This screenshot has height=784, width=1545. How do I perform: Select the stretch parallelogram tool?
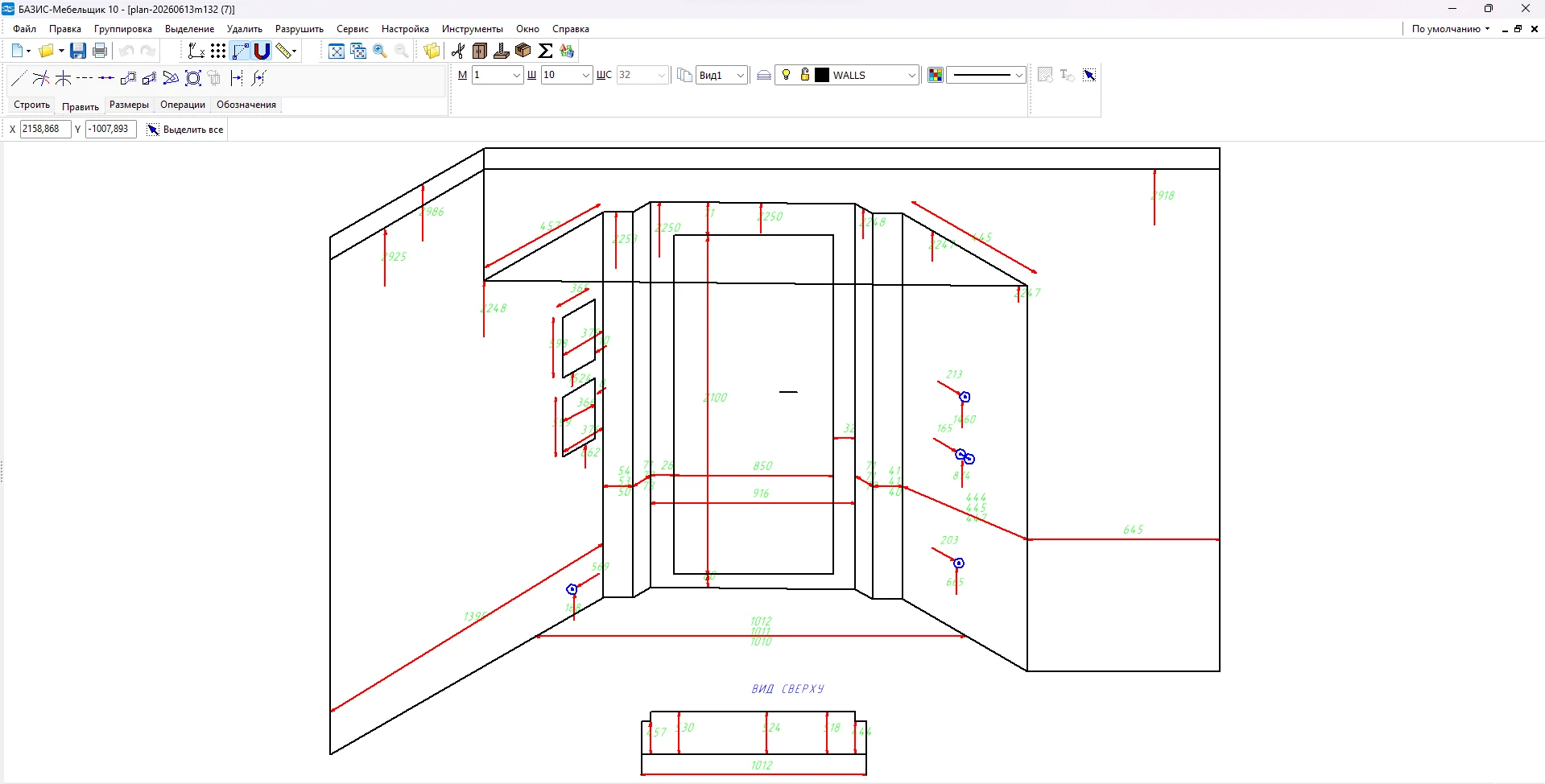coord(150,78)
